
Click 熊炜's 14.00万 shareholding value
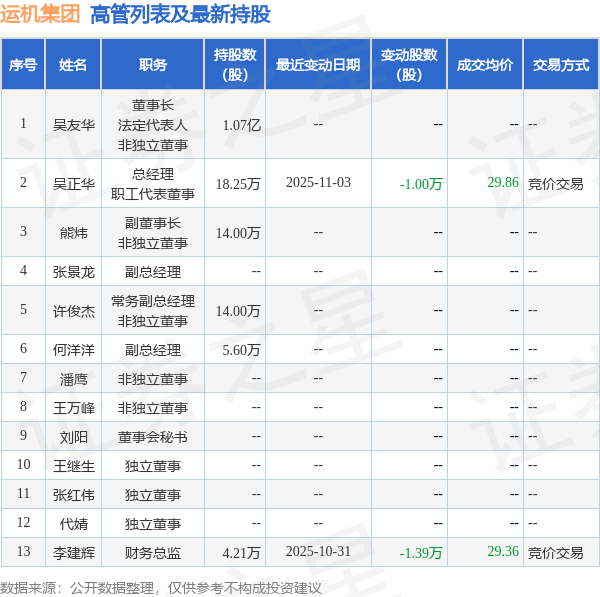tap(238, 233)
